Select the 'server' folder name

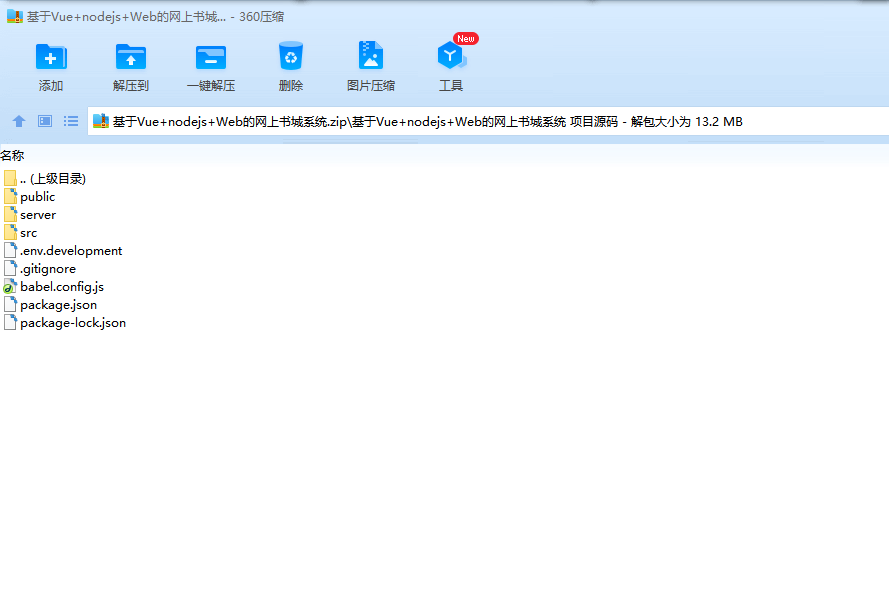pos(38,215)
